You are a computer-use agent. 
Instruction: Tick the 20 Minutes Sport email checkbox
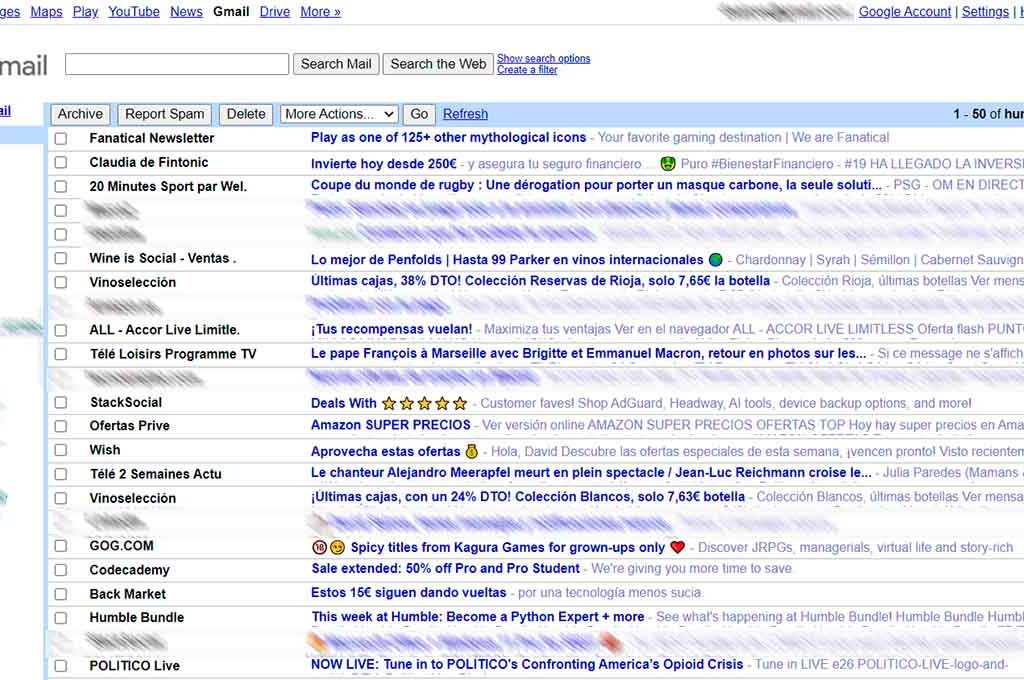click(x=61, y=187)
